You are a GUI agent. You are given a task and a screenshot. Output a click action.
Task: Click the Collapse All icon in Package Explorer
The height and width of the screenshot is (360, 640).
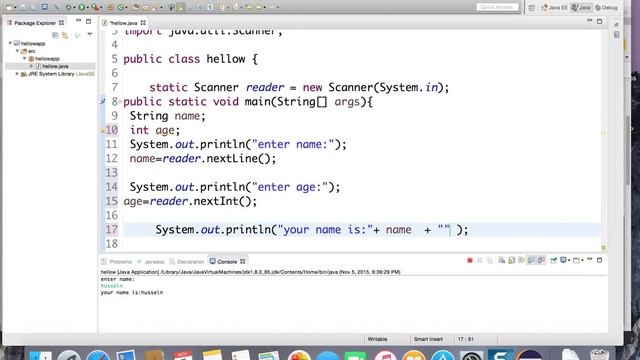[x=55, y=35]
